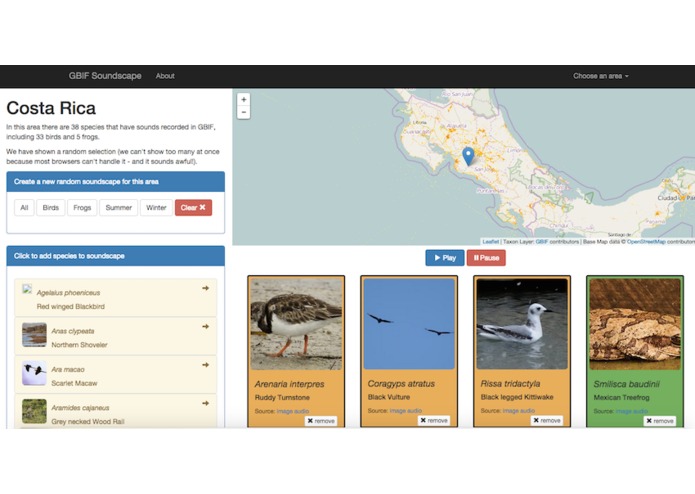Open Black Vulture image source link
695x494 pixels.
(397, 411)
